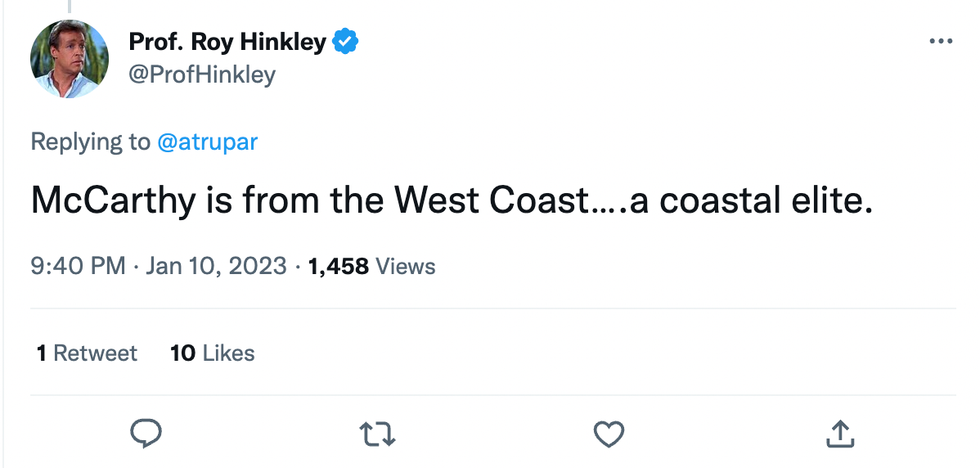Image resolution: width=980 pixels, height=468 pixels.
Task: Open the @ProfHinkley handle
Action: (202, 75)
